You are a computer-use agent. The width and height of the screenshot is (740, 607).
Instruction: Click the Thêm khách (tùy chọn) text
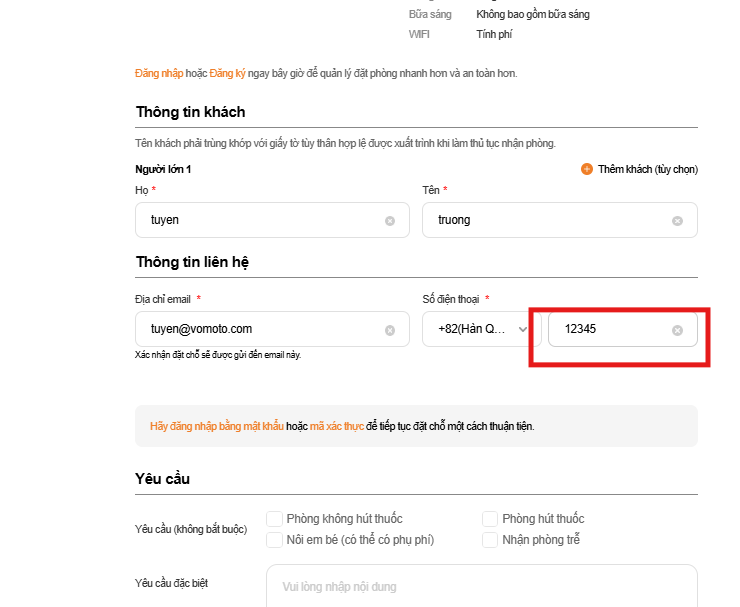(x=647, y=169)
